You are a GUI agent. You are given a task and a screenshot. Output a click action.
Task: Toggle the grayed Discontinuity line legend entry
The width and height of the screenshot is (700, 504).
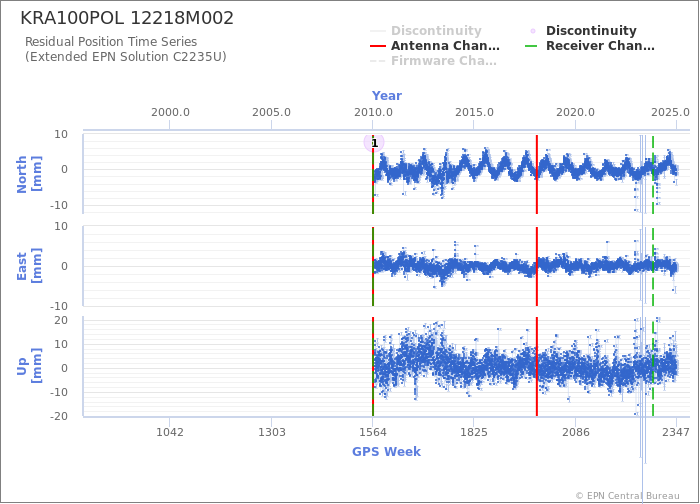click(x=426, y=31)
